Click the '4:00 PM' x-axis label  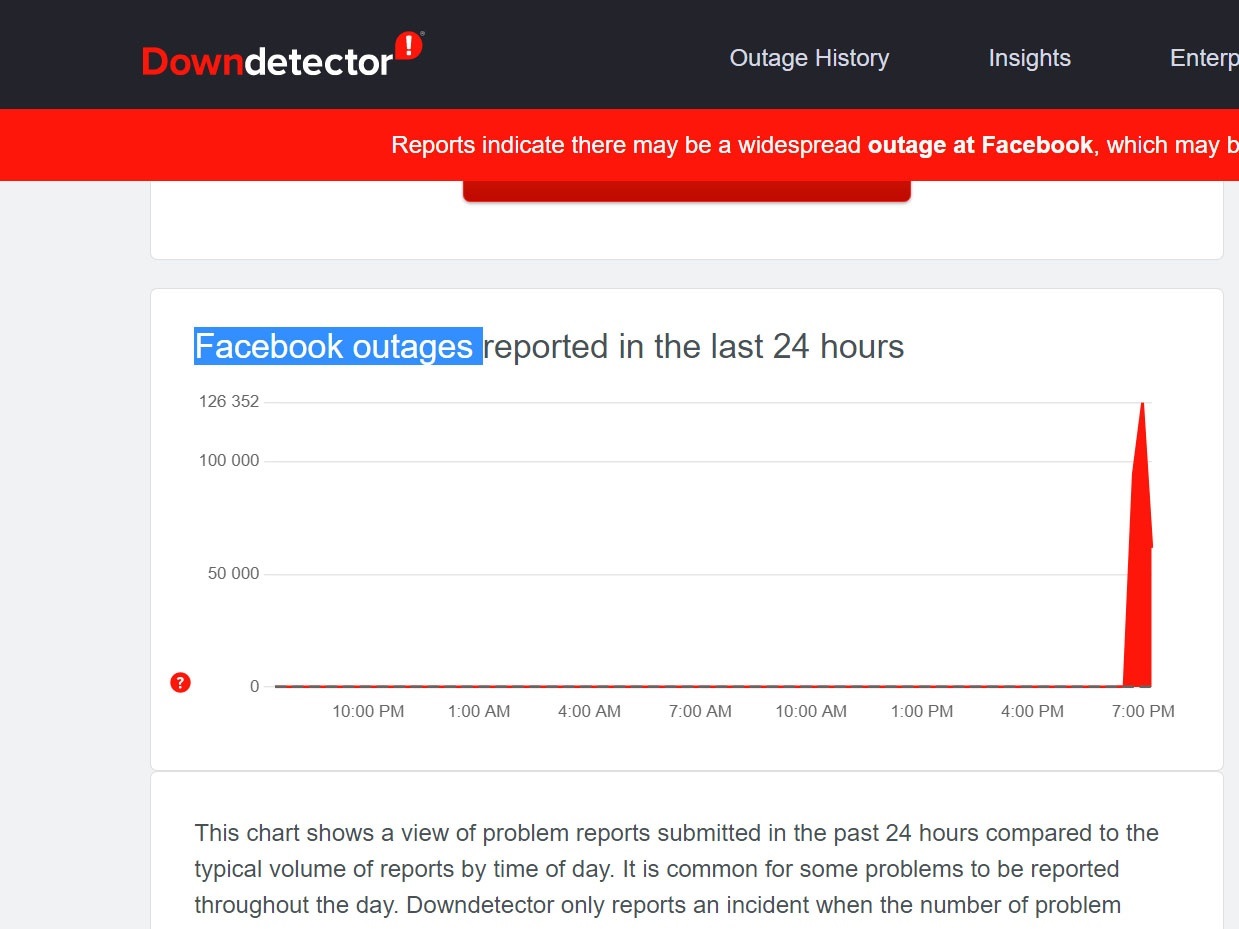pyautogui.click(x=1032, y=712)
